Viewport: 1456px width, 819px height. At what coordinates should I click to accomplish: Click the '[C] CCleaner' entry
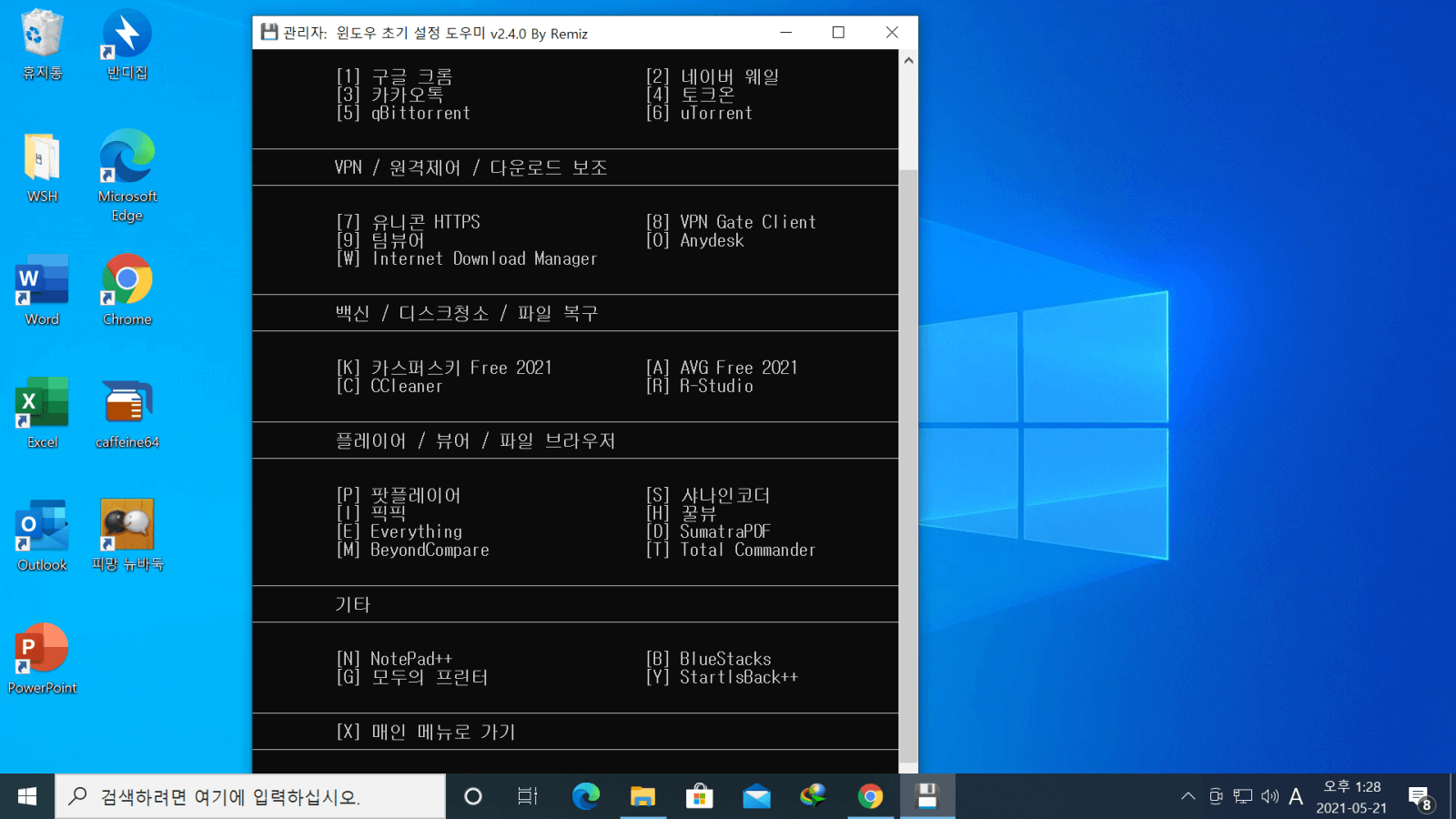point(389,386)
